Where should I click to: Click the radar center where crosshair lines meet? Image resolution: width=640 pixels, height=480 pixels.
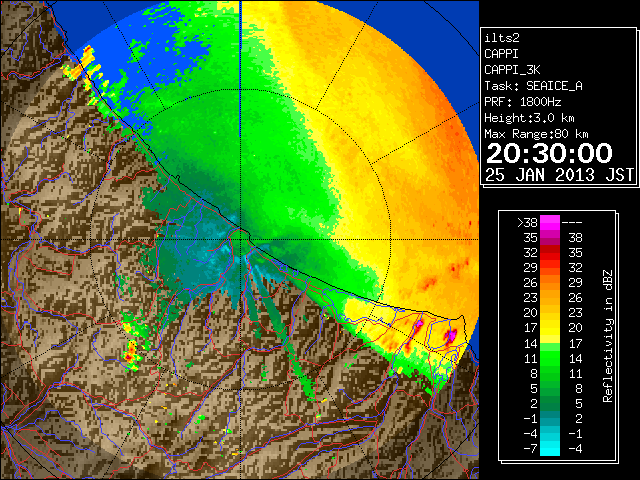[240, 240]
